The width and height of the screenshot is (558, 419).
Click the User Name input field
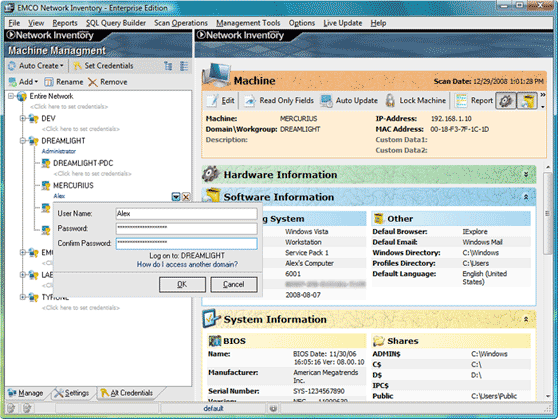(x=186, y=214)
